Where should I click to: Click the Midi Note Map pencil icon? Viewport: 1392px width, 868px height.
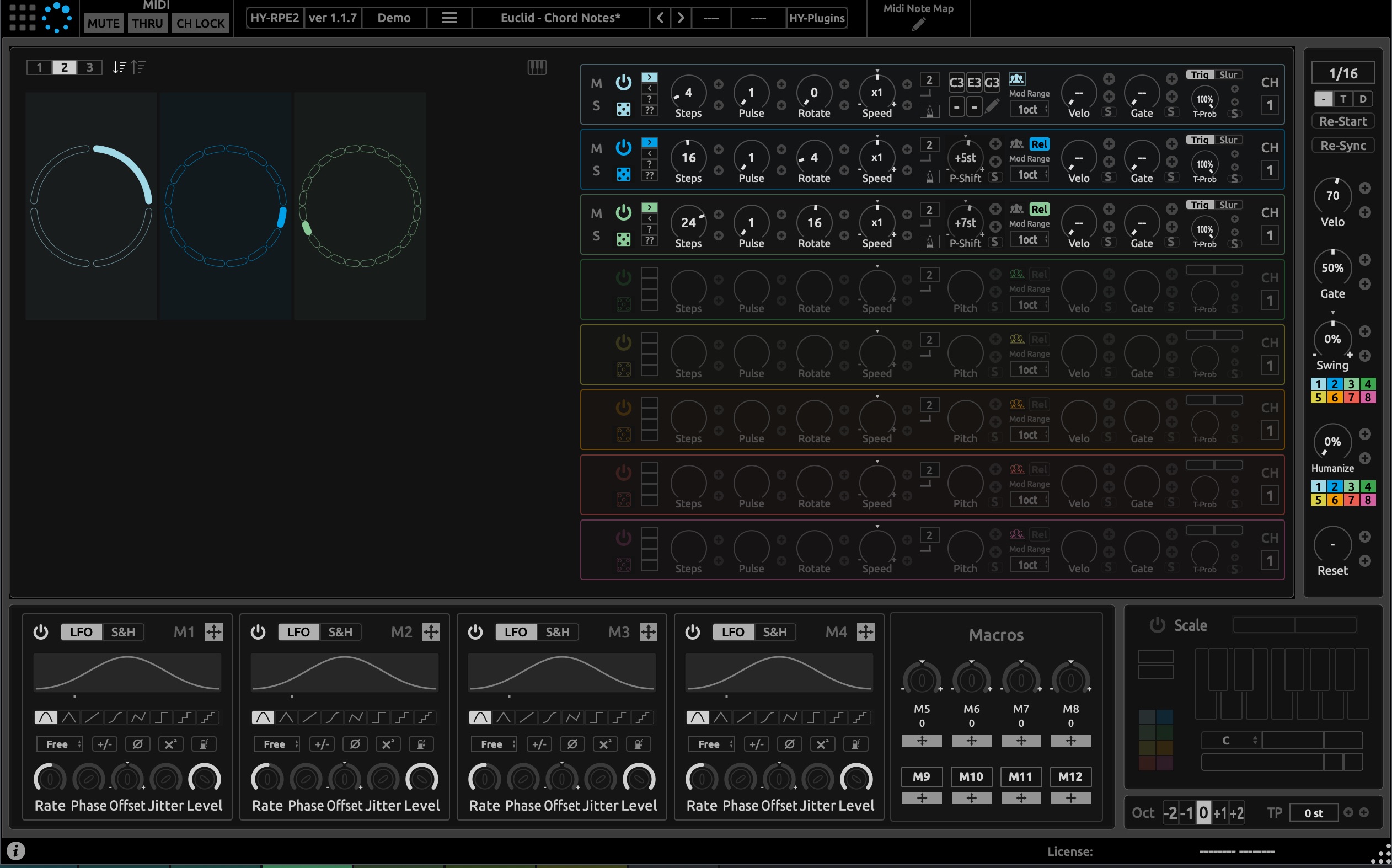pos(918,24)
